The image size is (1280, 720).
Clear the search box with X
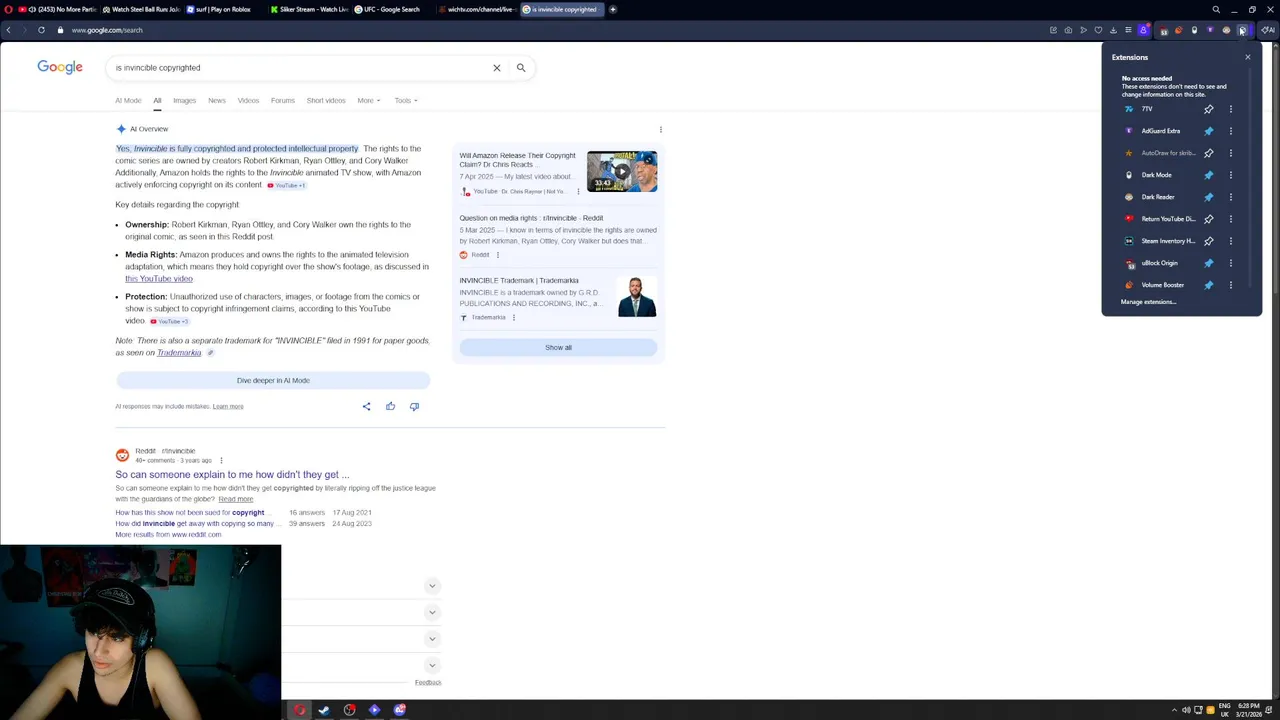click(496, 68)
